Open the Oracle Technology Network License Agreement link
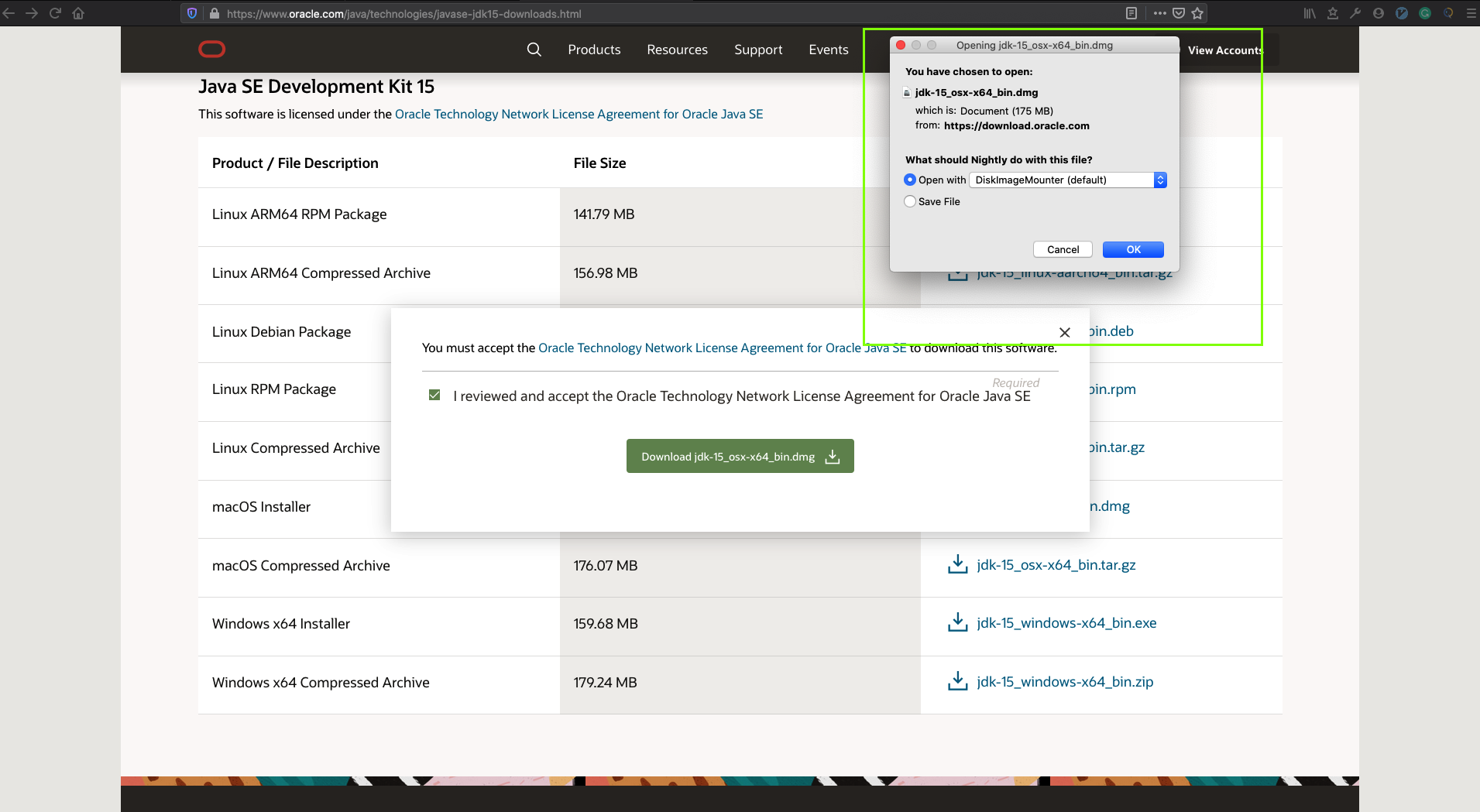This screenshot has height=812, width=1480. coord(578,114)
